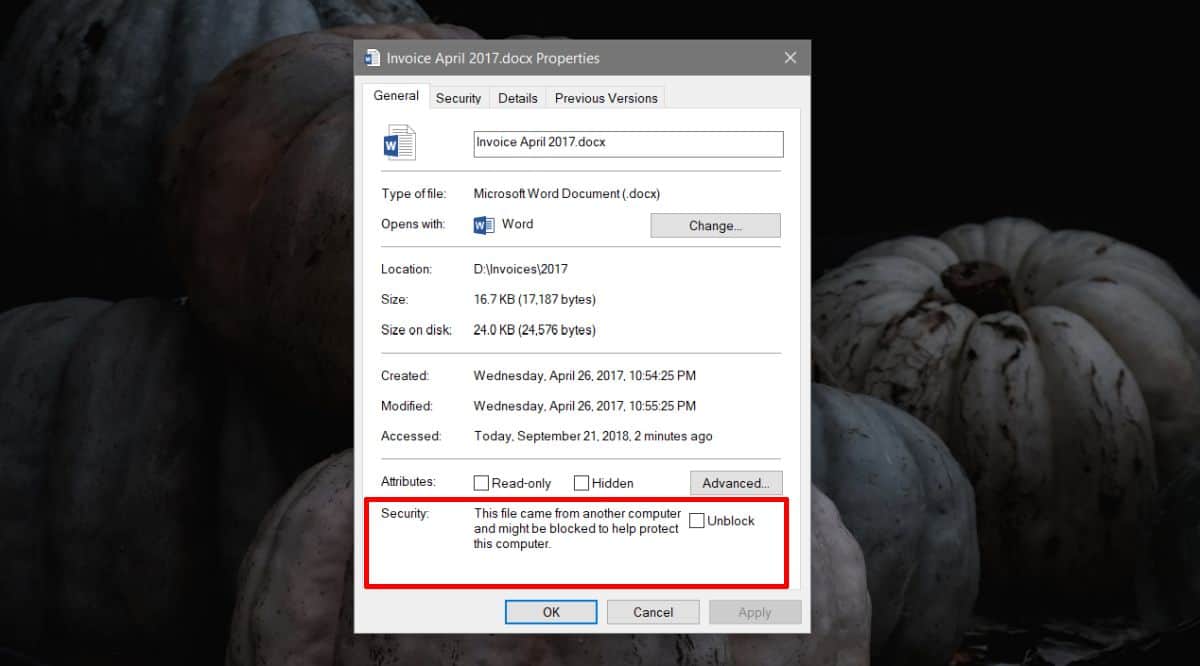1200x666 pixels.
Task: Click the security warning message text
Action: (577, 528)
